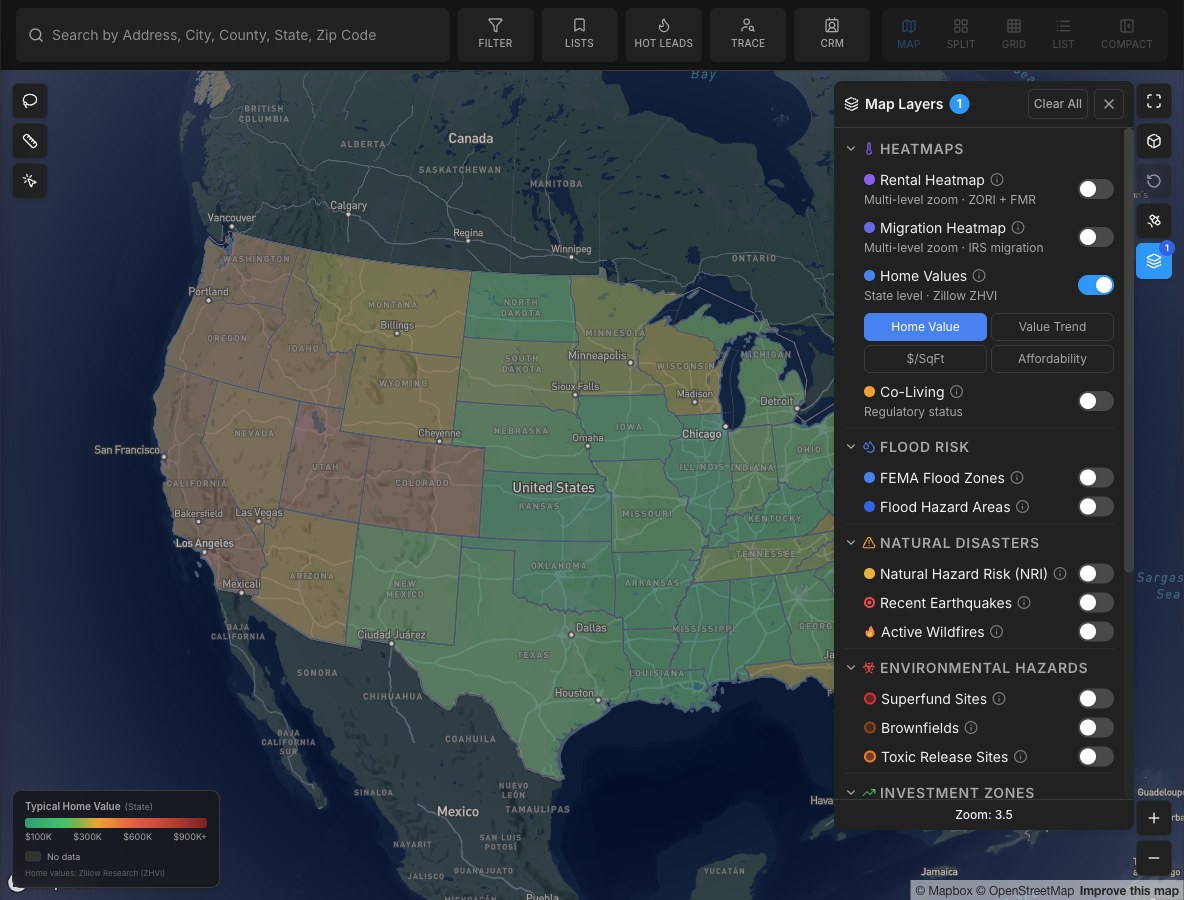This screenshot has height=900, width=1184.
Task: Click the Map Layers panel scrollbar
Action: point(1128,350)
